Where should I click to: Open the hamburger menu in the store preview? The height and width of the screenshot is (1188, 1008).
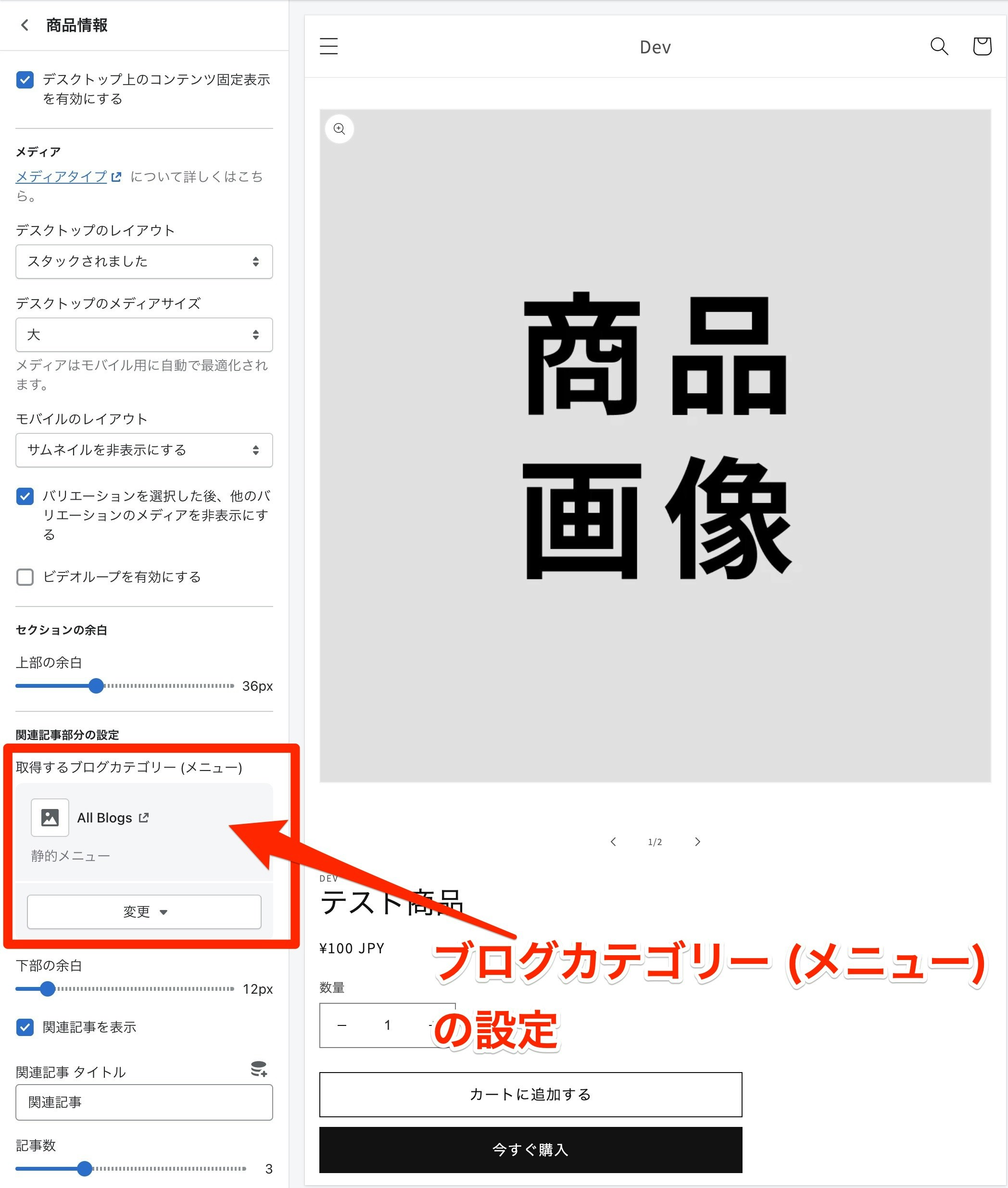(x=328, y=47)
